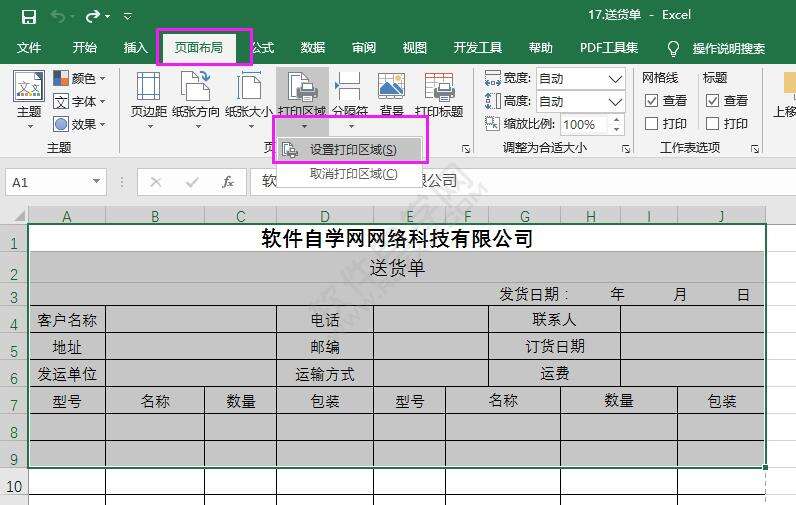Screen dimensions: 796x505
Task: Toggle the 网格线 打印 checkbox
Action: [x=651, y=123]
